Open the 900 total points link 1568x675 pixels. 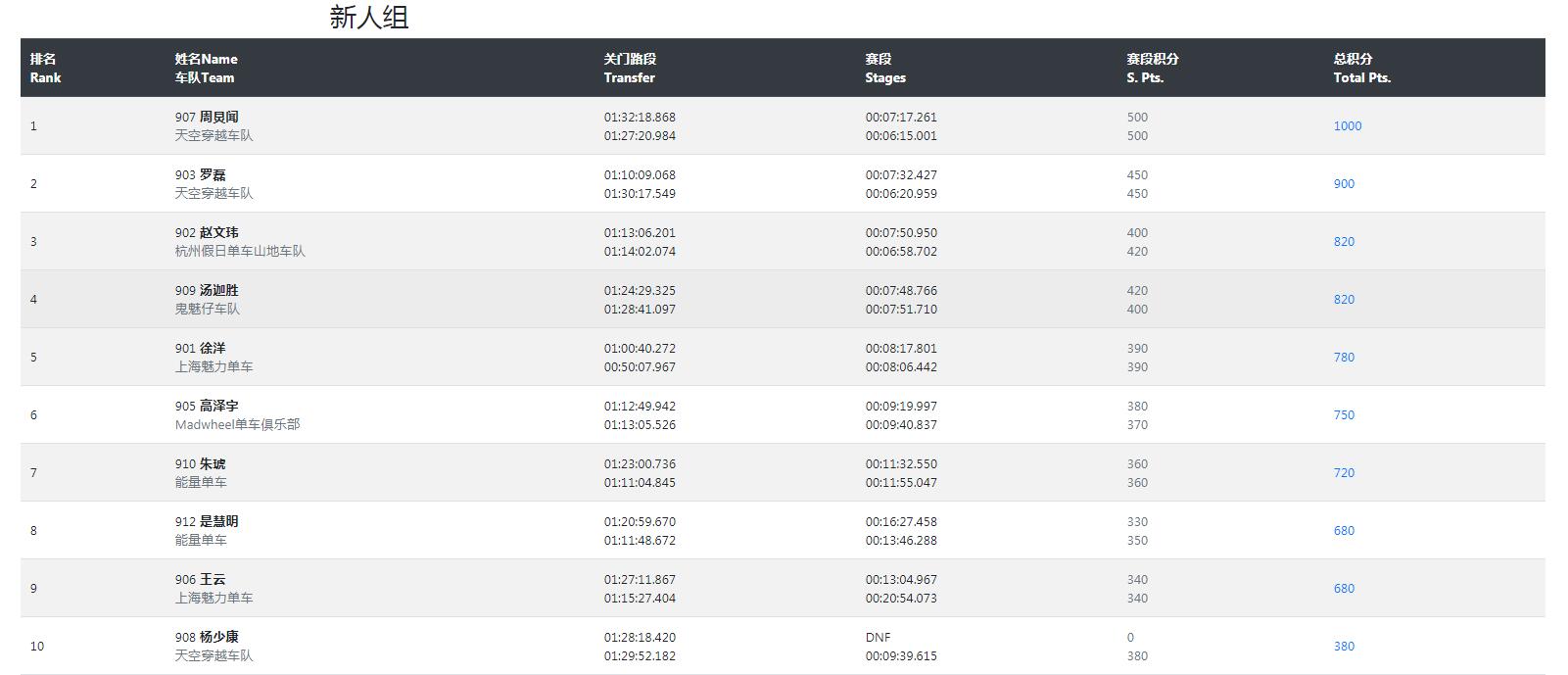coord(1344,183)
